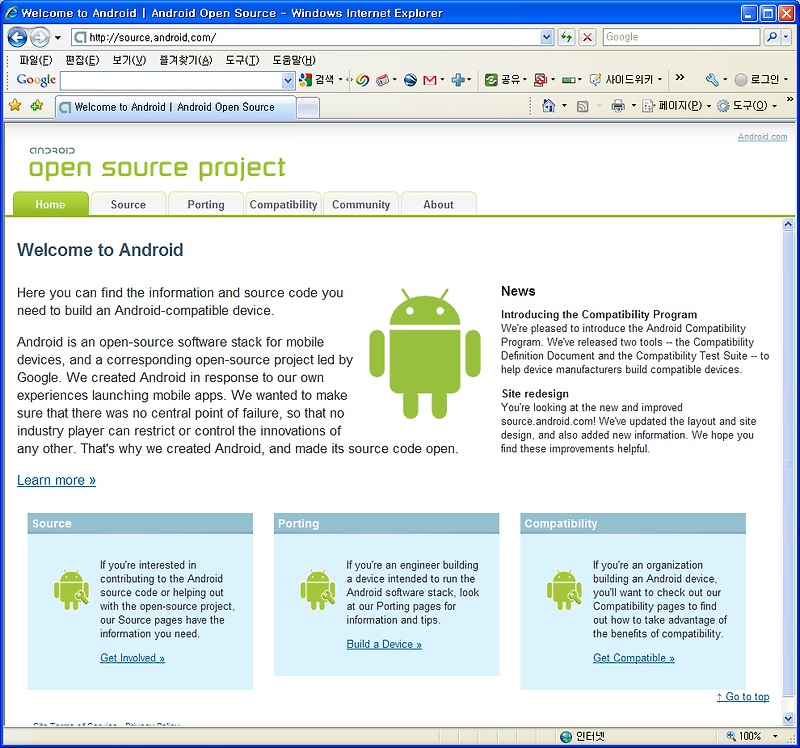Print the page using the printer icon
The height and width of the screenshot is (748, 800).
[618, 105]
